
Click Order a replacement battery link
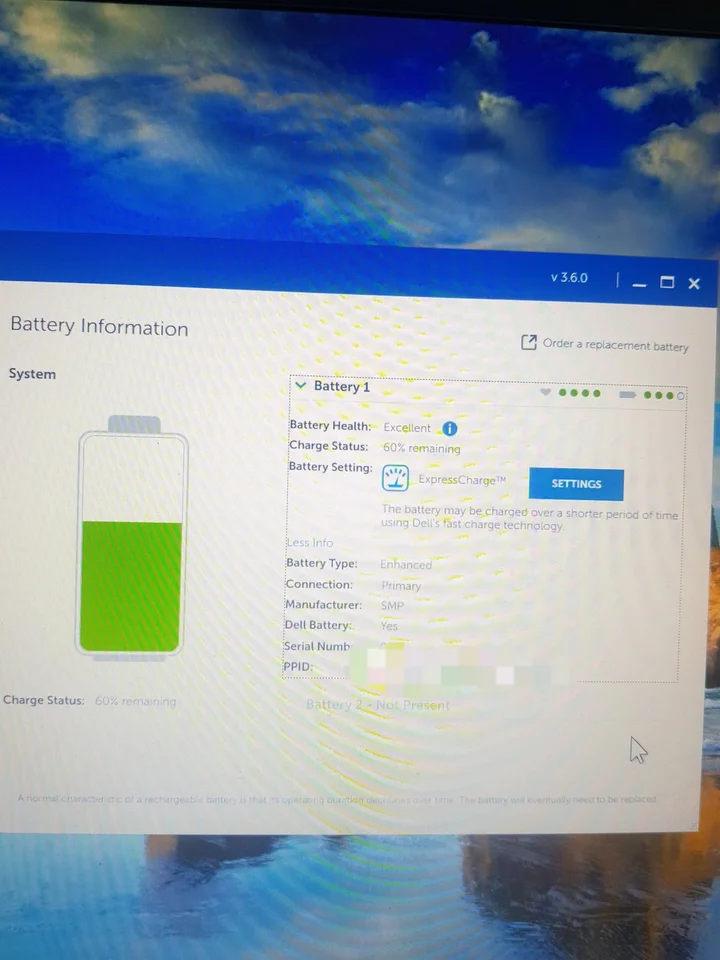pyautogui.click(x=615, y=346)
